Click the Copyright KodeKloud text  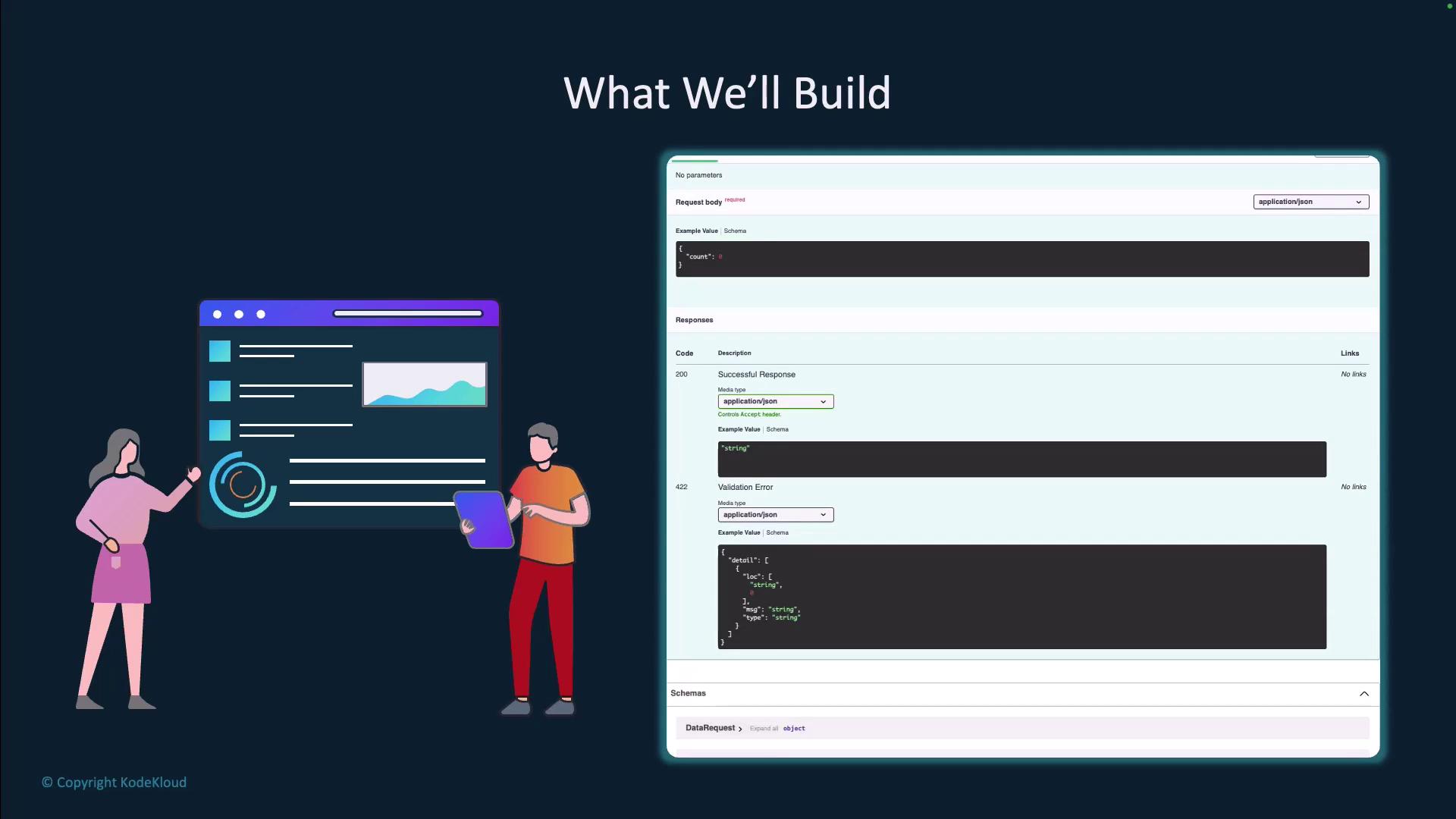click(x=114, y=782)
